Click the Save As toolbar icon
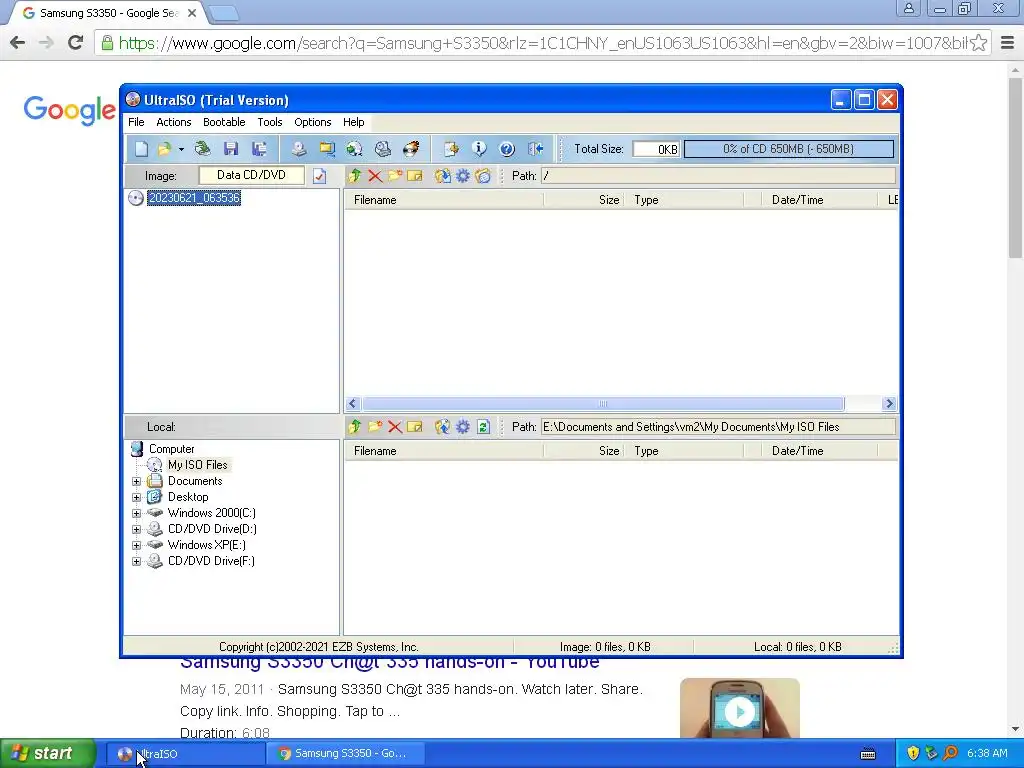 click(259, 149)
